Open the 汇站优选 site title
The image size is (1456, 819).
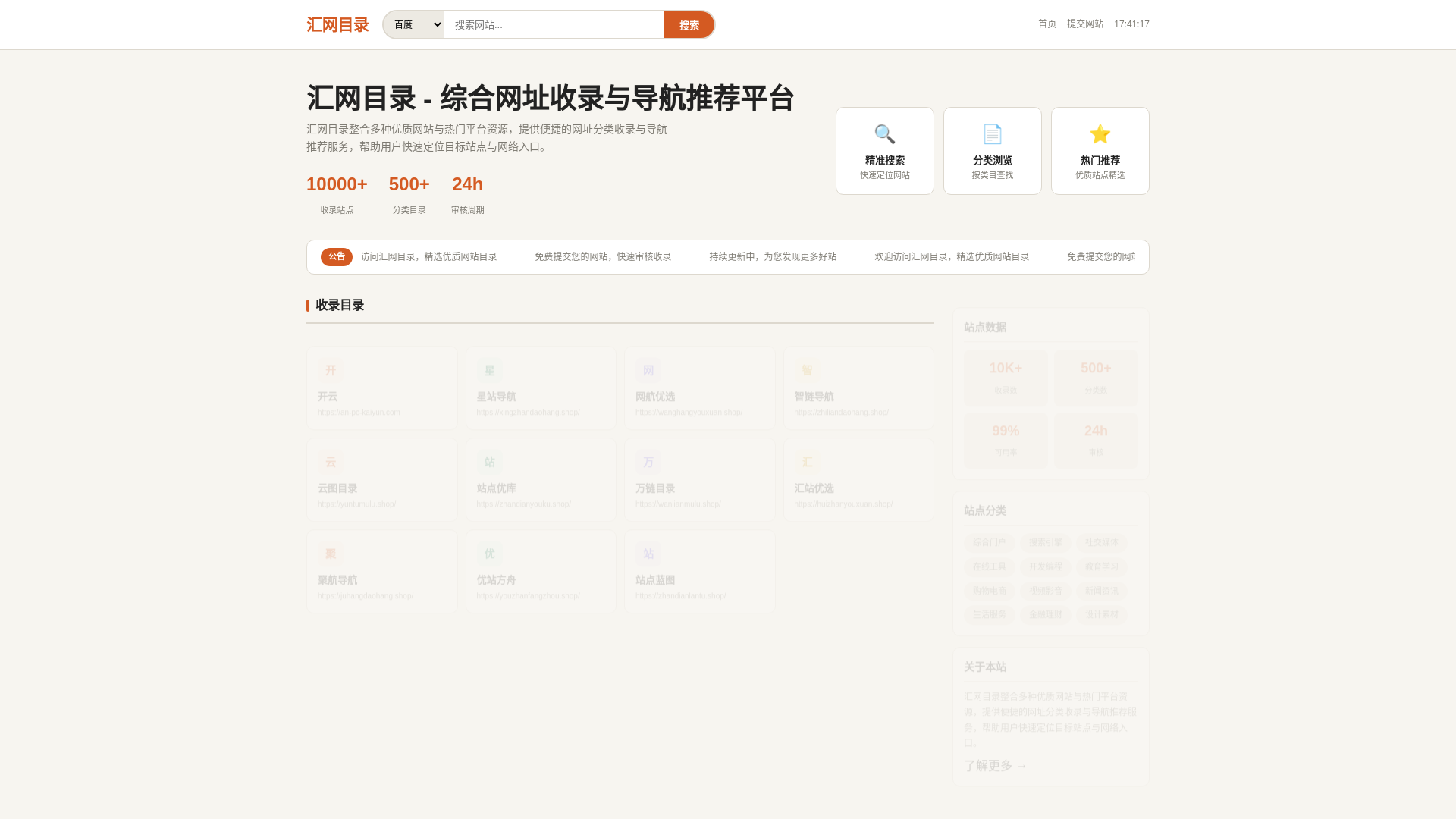pos(814,488)
